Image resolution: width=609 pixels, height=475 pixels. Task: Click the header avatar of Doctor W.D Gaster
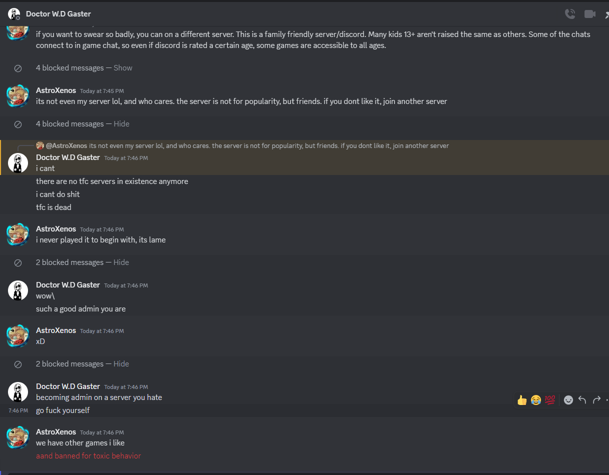tap(14, 14)
